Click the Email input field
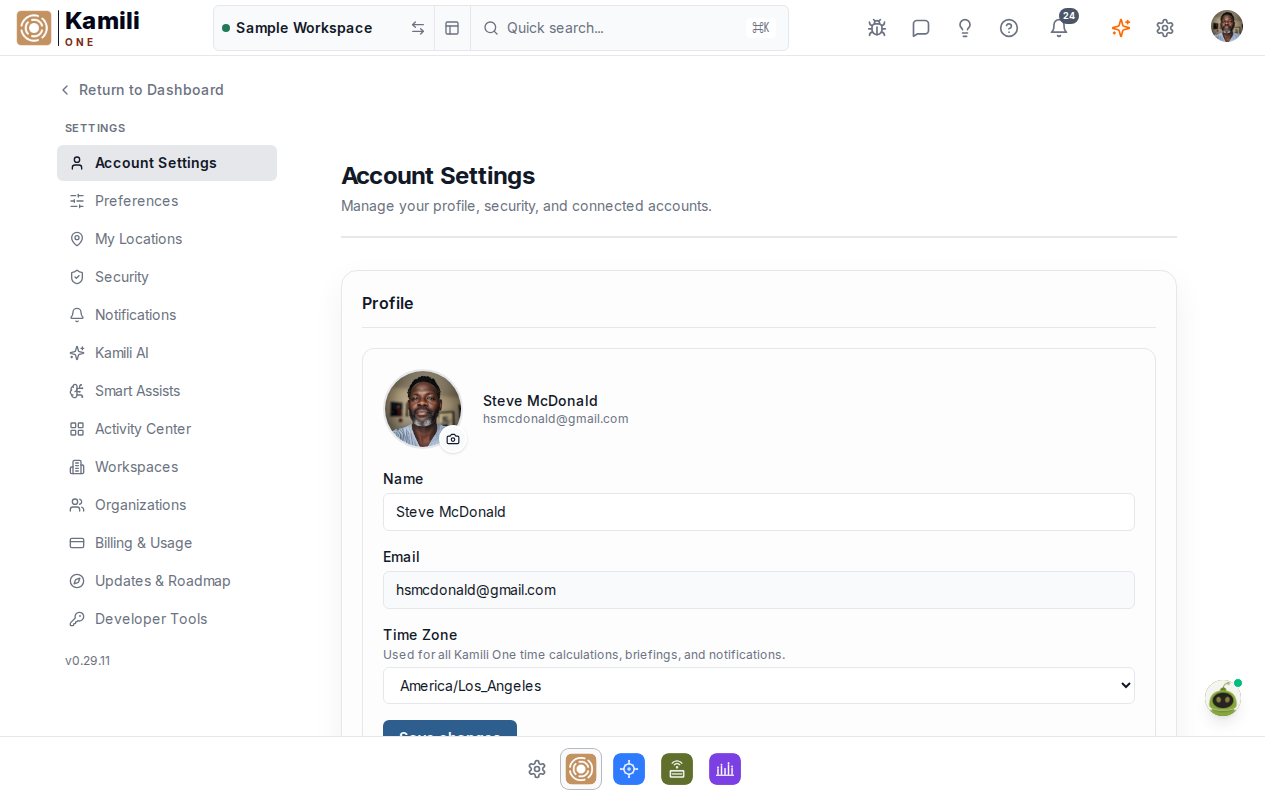This screenshot has width=1280, height=800. (x=759, y=590)
